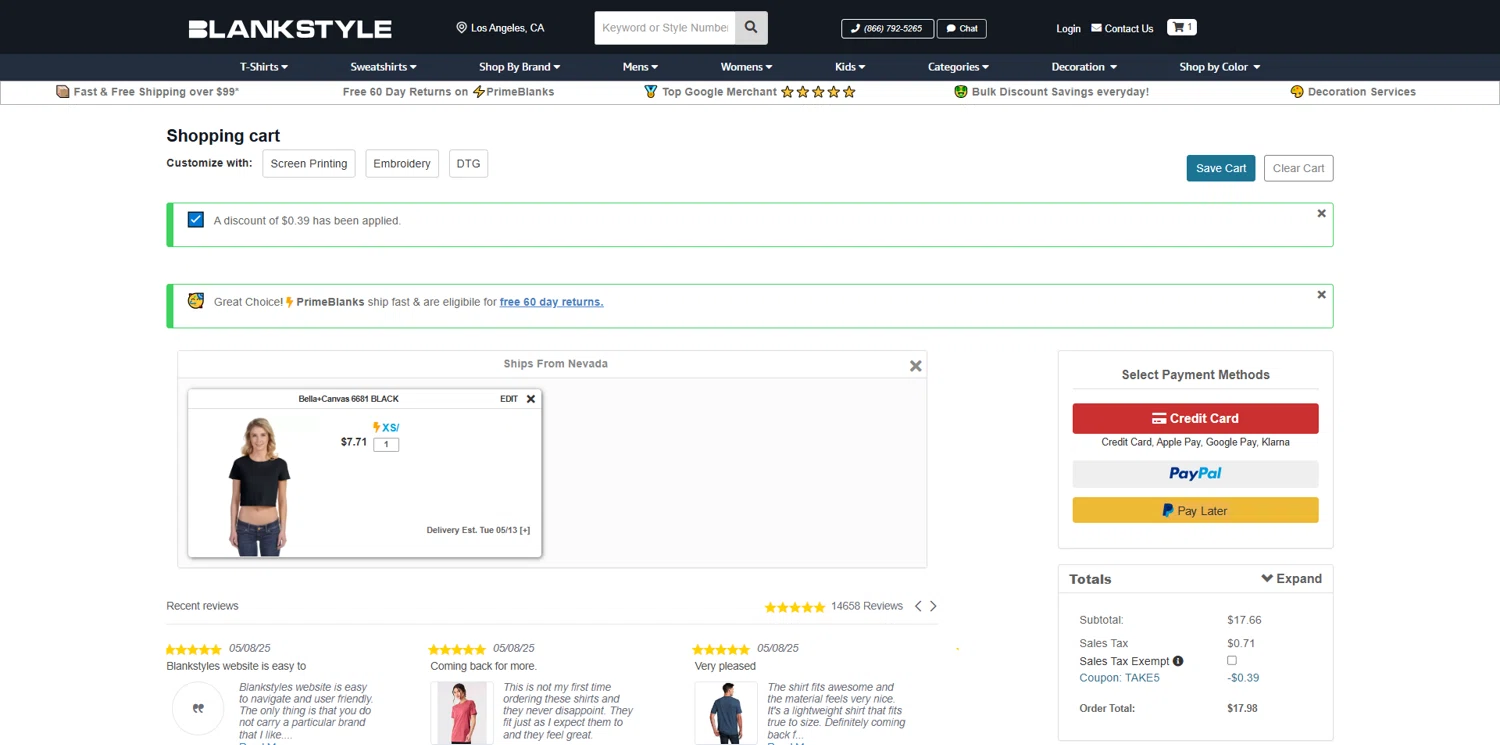This screenshot has width=1500, height=745.
Task: Remove the Bella+Canvas 6681 BLACK item
Action: coord(531,399)
